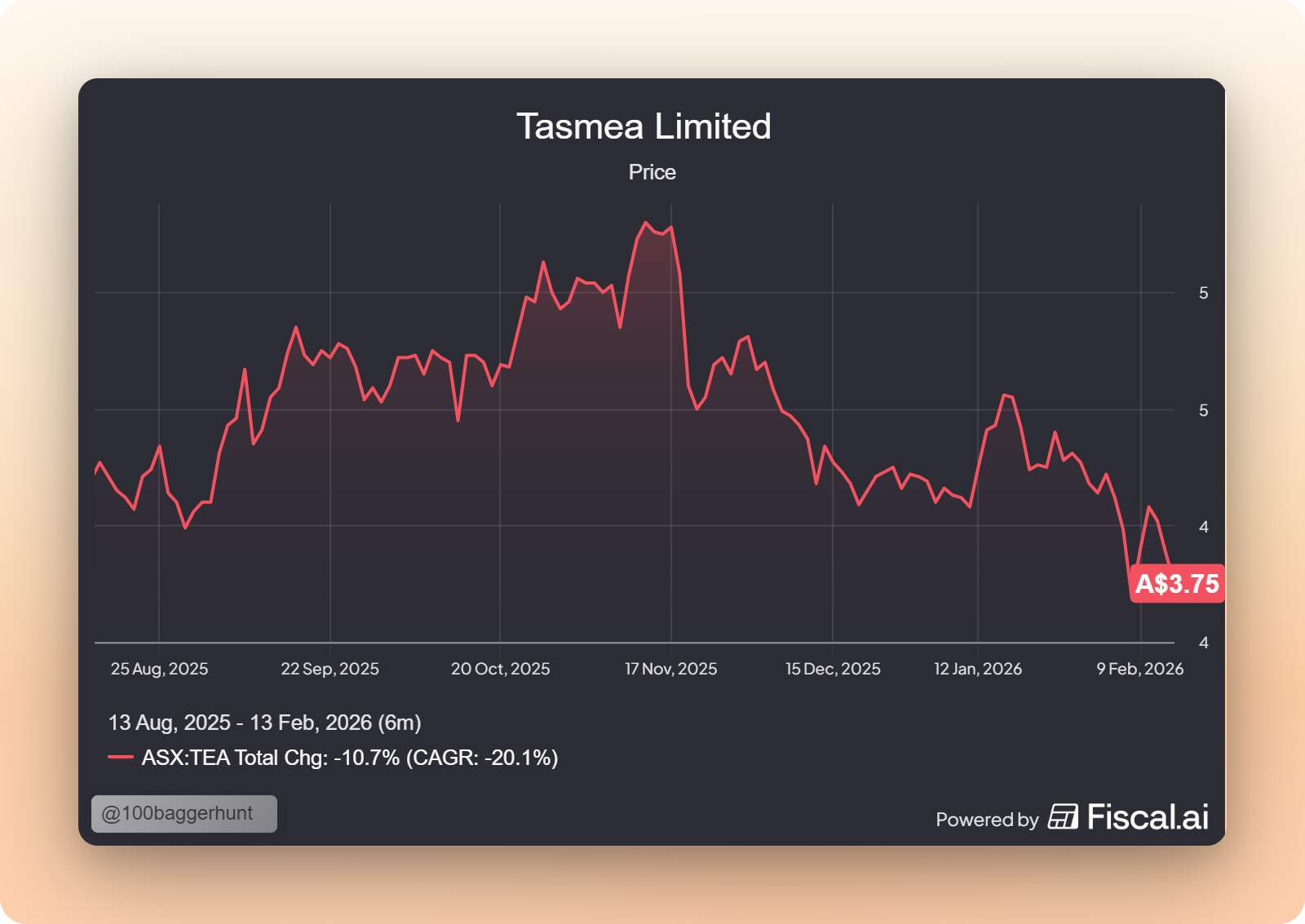Viewport: 1305px width, 924px height.
Task: Click the @100baggerhunt handle badge
Action: pos(184,814)
